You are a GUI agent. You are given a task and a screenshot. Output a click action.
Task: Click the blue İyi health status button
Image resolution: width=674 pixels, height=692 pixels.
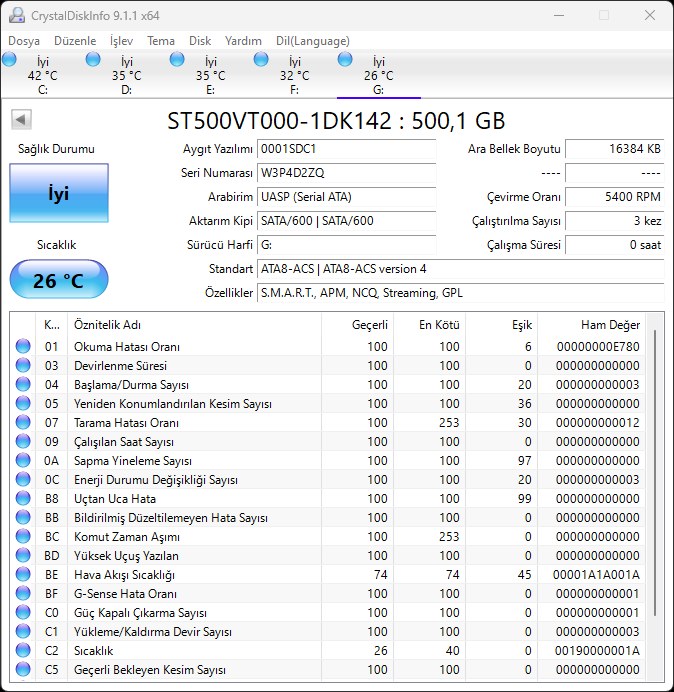[59, 193]
